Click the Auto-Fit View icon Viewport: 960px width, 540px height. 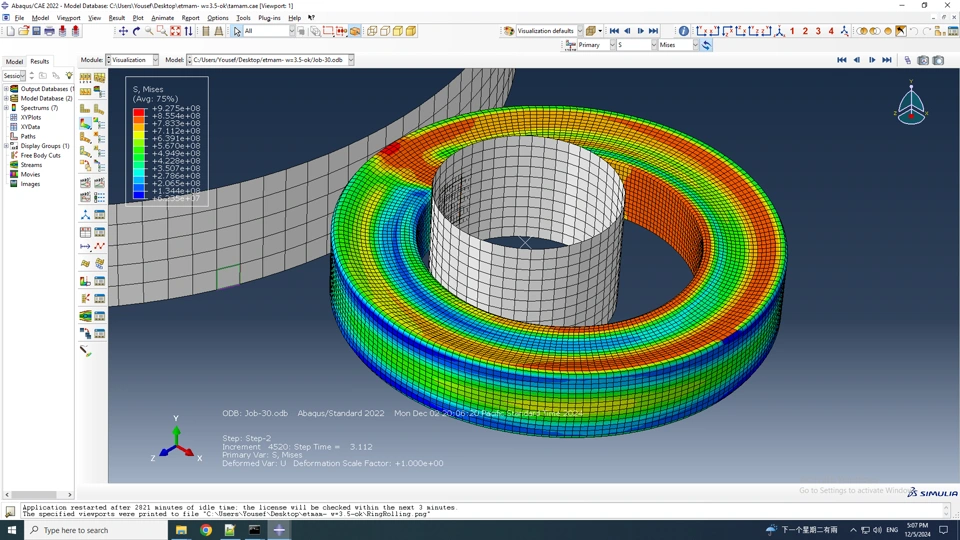pyautogui.click(x=175, y=31)
